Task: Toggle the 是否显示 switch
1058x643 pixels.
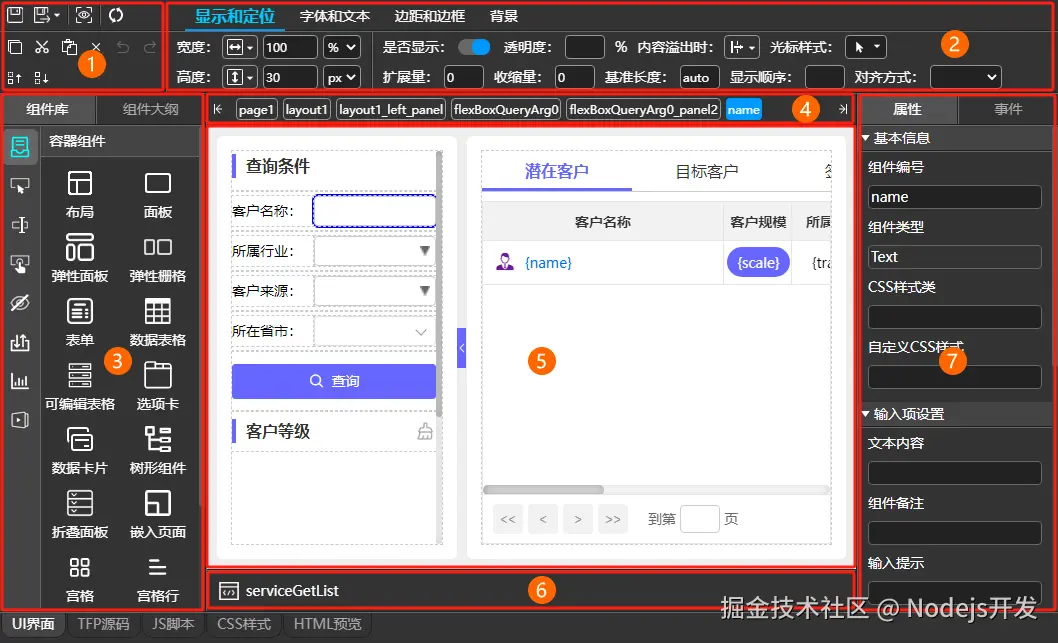Action: [x=472, y=46]
